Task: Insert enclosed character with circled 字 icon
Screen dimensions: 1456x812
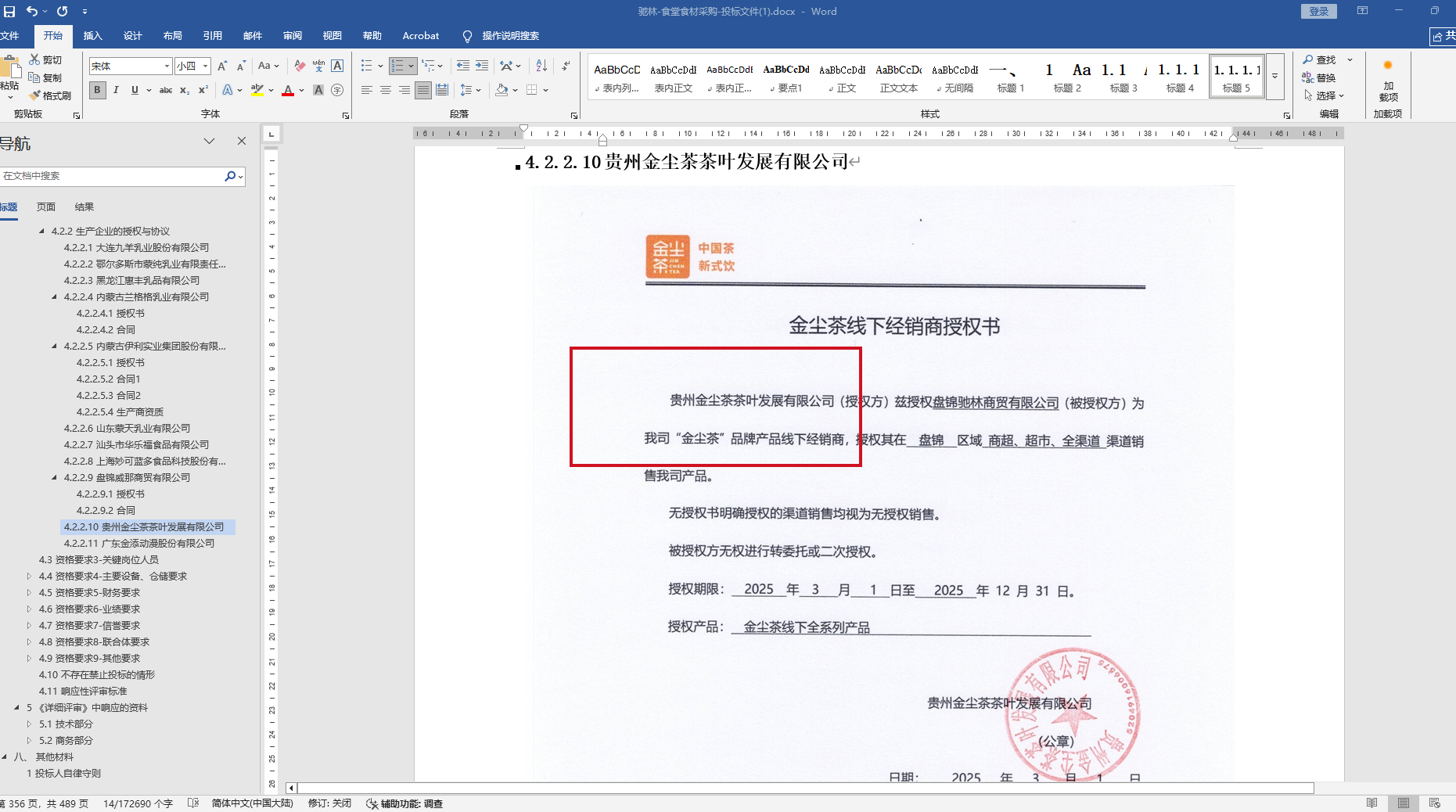Action: (337, 90)
